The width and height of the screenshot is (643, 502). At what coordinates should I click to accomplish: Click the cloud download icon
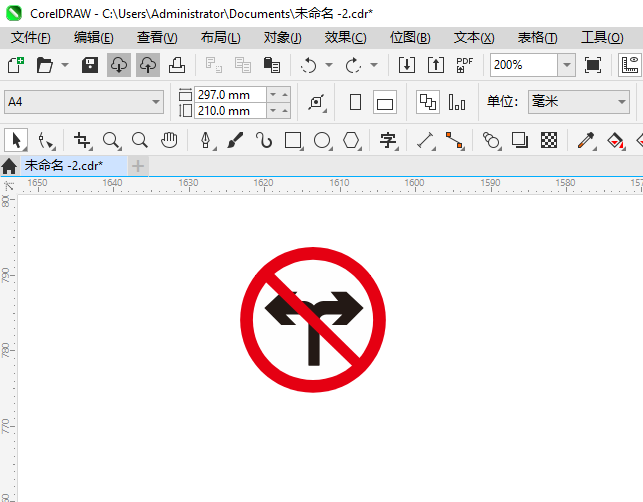pos(119,65)
